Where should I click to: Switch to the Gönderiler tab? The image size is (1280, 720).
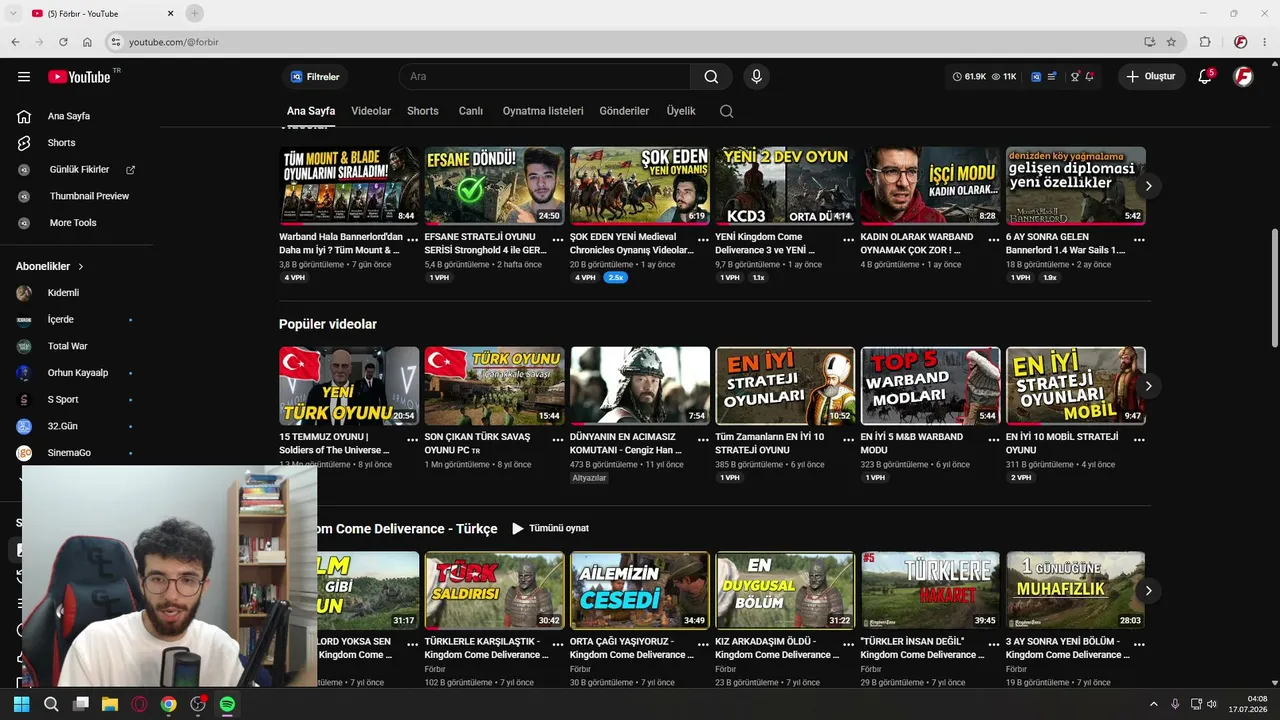pos(624,111)
